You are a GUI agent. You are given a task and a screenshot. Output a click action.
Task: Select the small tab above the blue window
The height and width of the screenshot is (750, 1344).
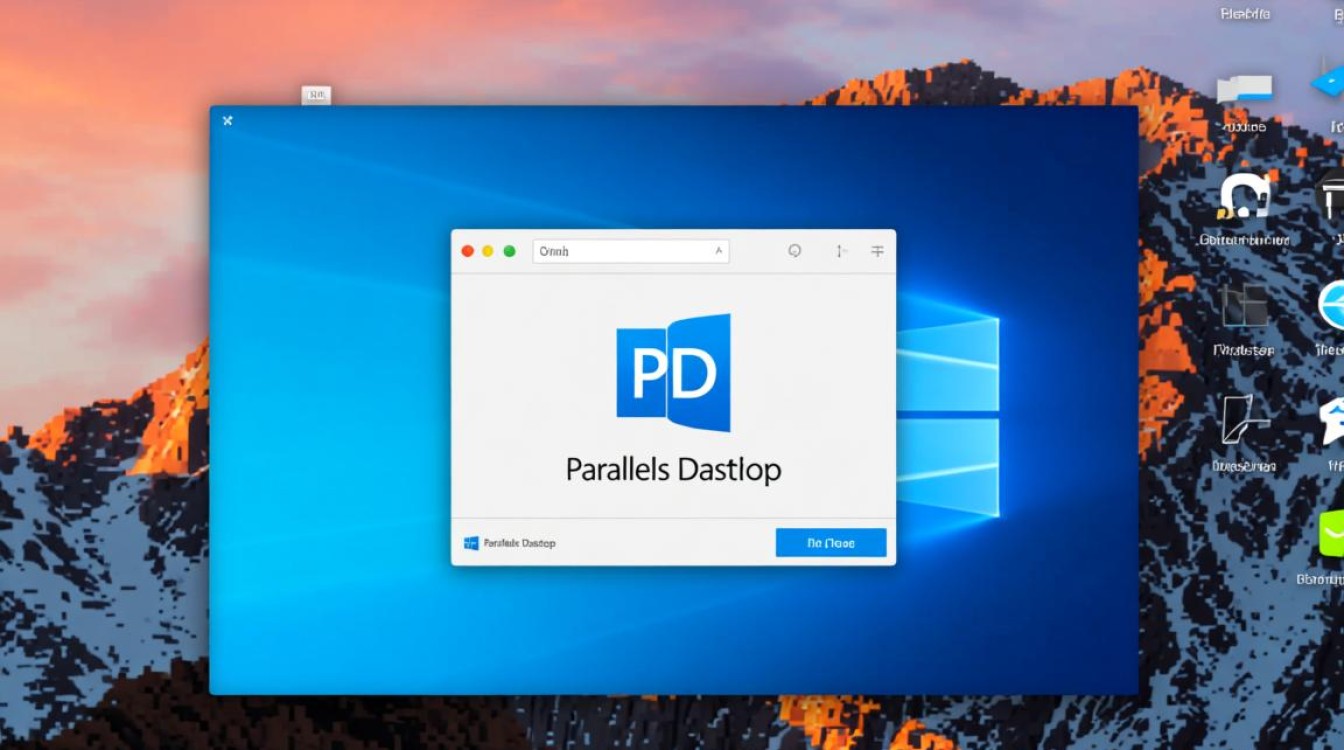316,96
